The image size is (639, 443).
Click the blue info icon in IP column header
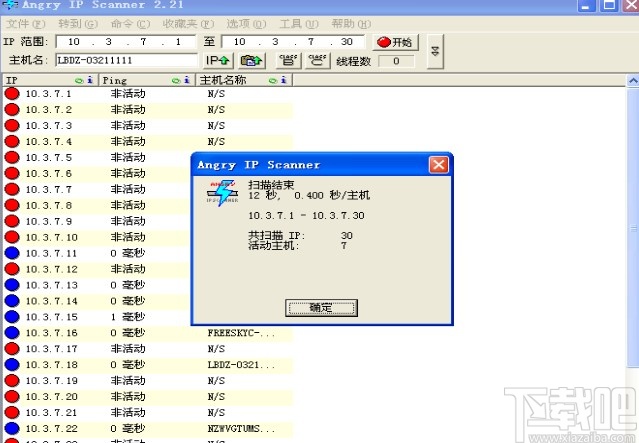coord(90,80)
